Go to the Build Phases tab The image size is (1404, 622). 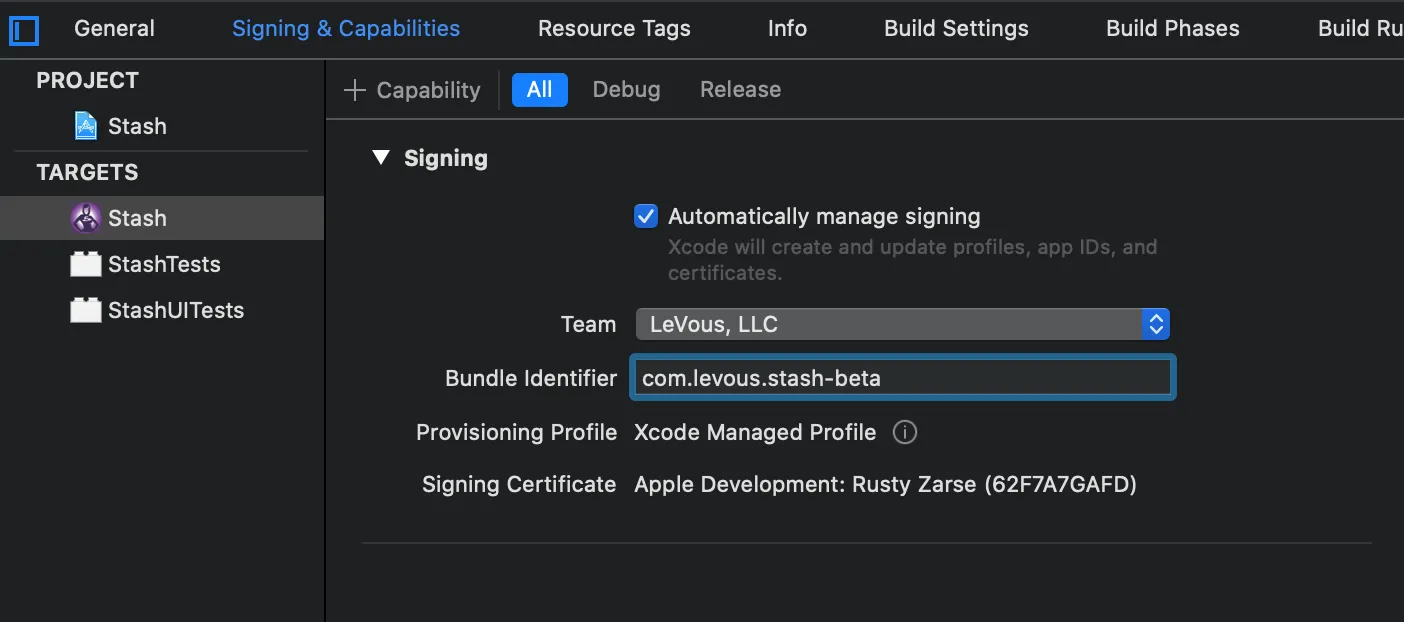pos(1172,28)
